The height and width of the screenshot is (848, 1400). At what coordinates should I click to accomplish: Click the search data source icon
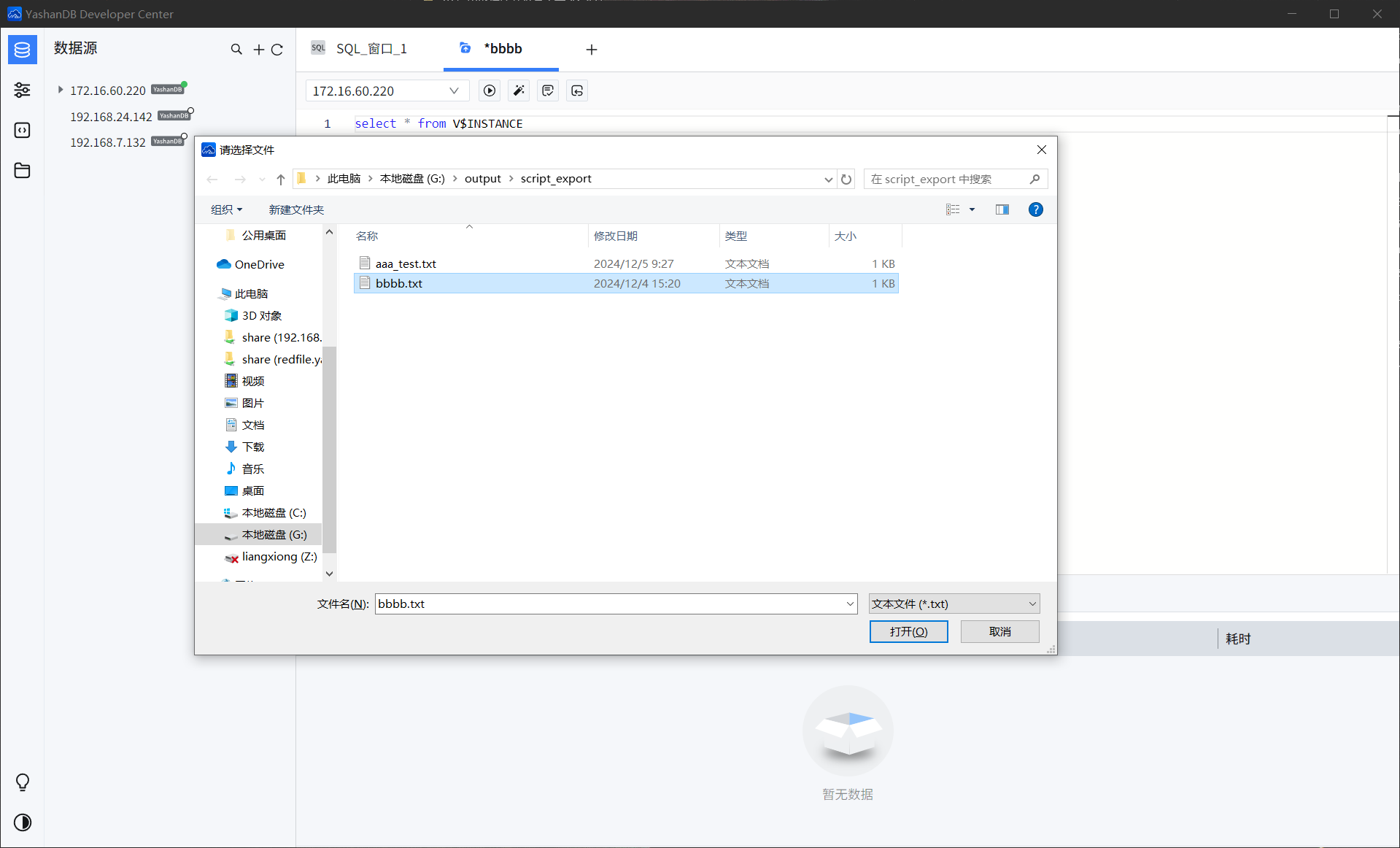[x=236, y=49]
